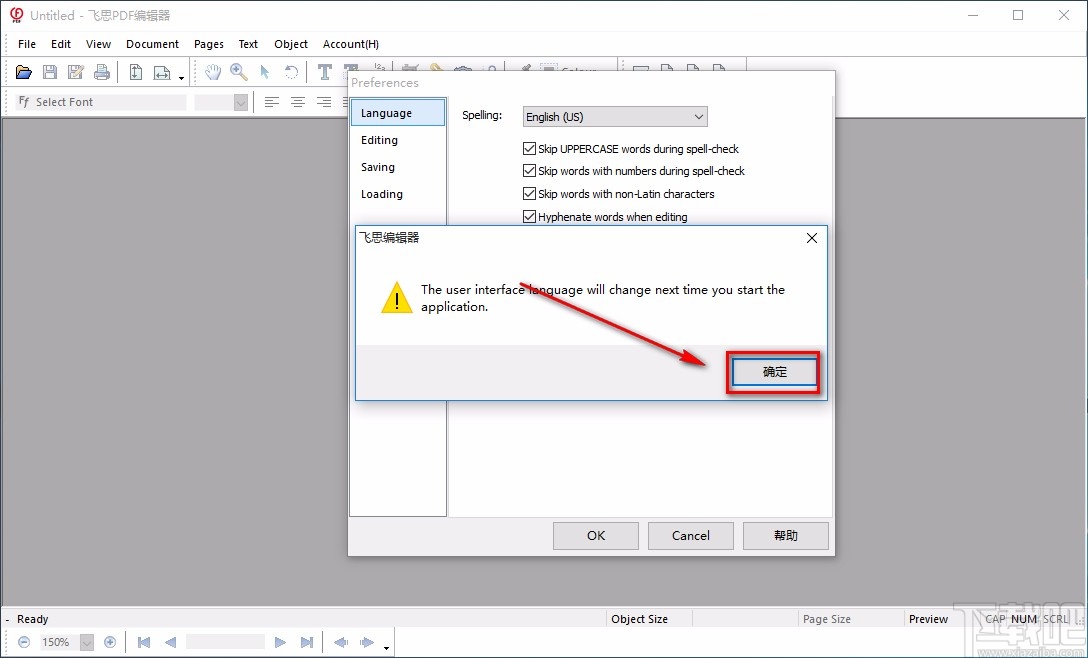
Task: Uncheck Skip UPPERCASE words during spell-check
Action: coord(530,149)
